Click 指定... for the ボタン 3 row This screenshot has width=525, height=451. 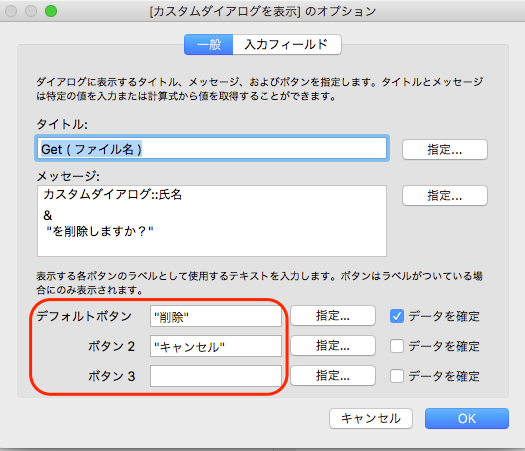coord(333,376)
